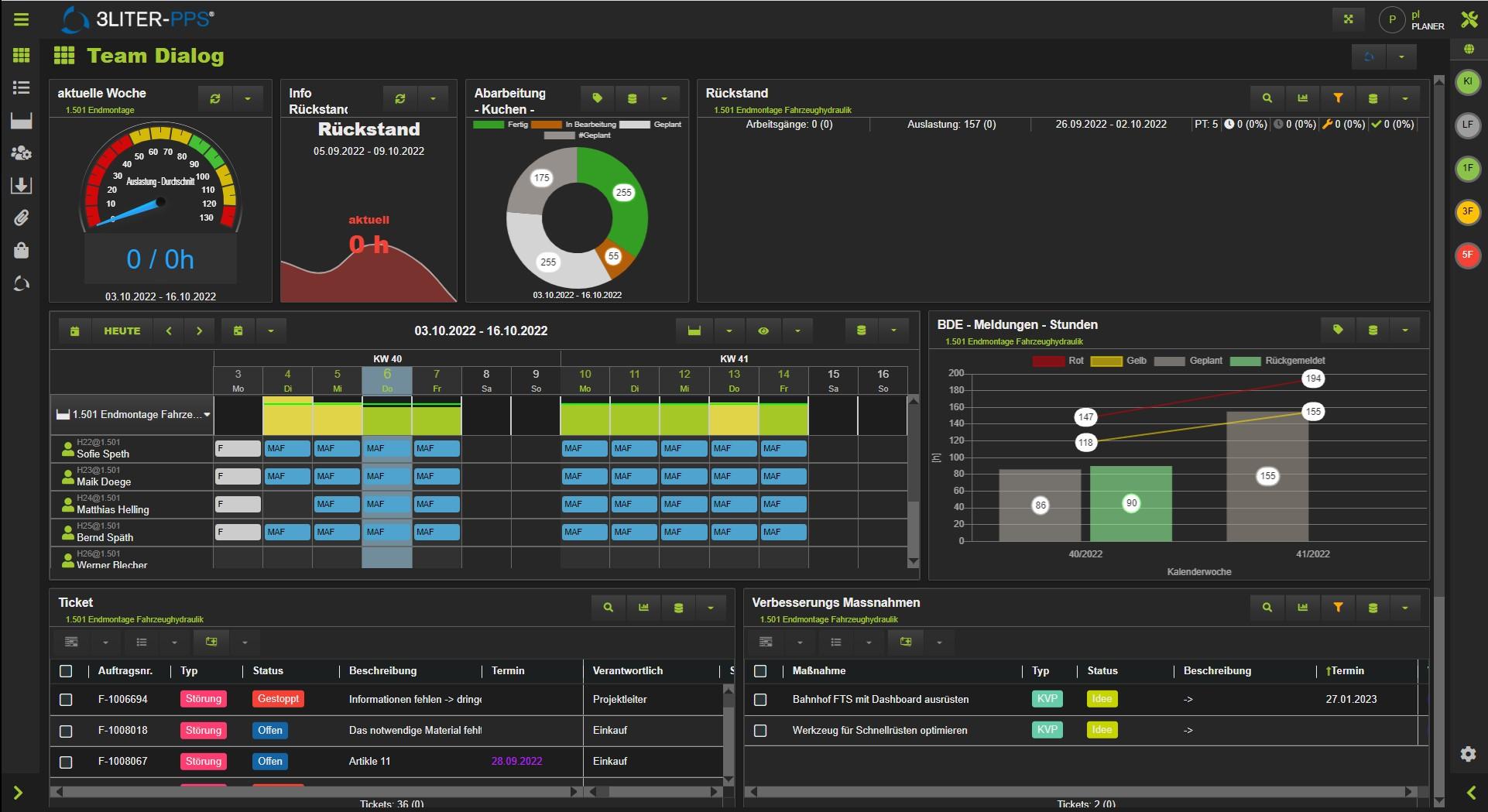This screenshot has width=1488, height=812.
Task: Check select-all box in Verbesserungs Massnahmen table
Action: tap(760, 671)
